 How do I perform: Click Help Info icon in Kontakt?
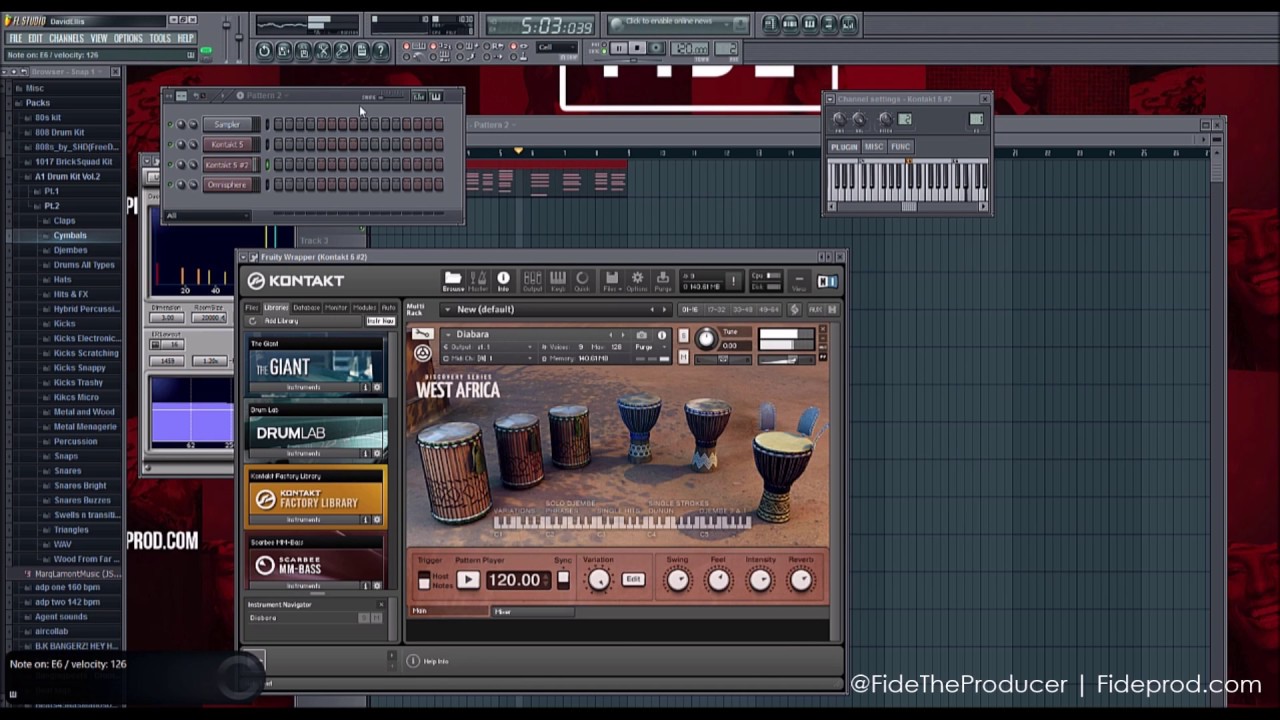point(413,661)
